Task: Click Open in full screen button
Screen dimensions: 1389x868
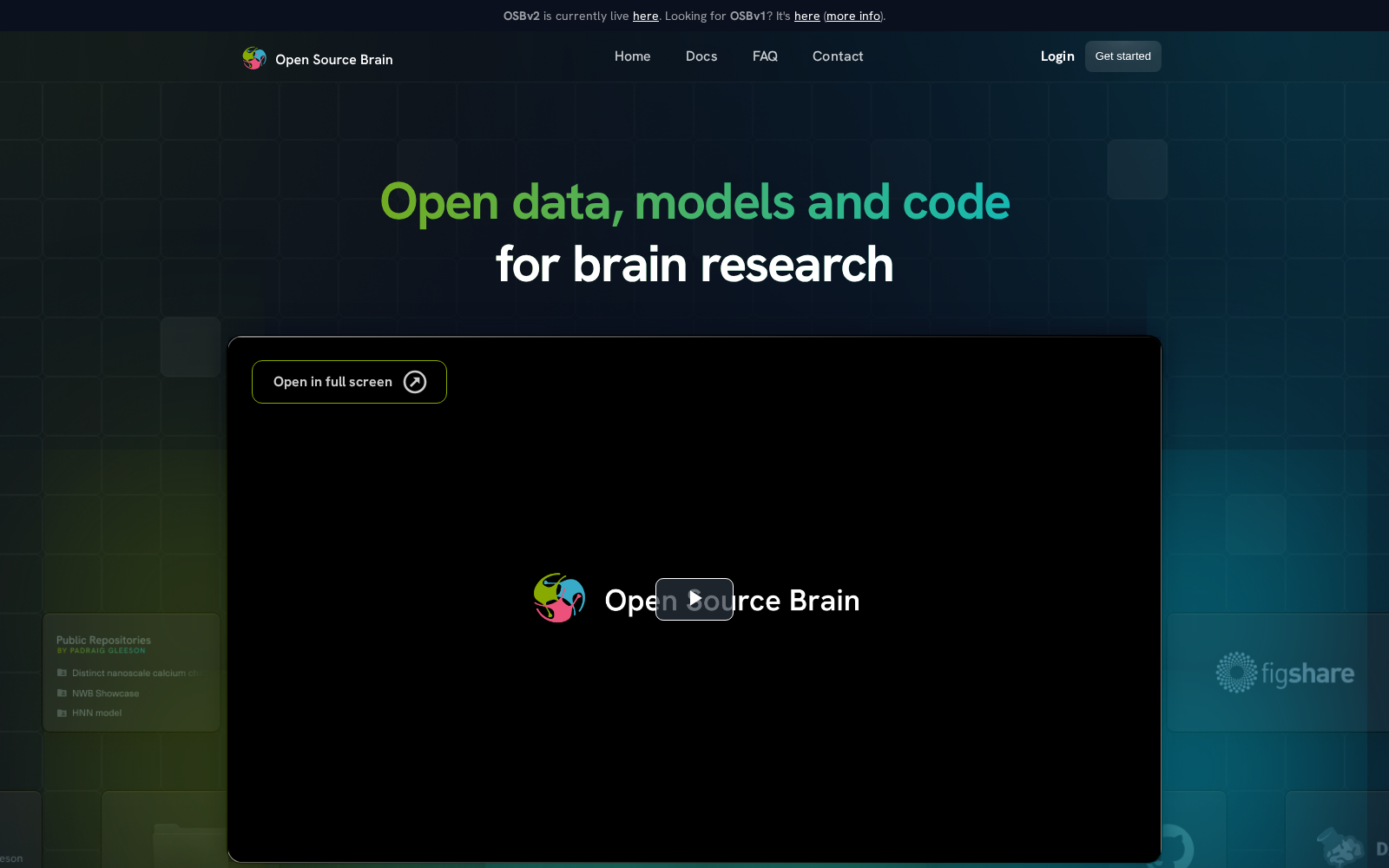Action: click(x=349, y=382)
